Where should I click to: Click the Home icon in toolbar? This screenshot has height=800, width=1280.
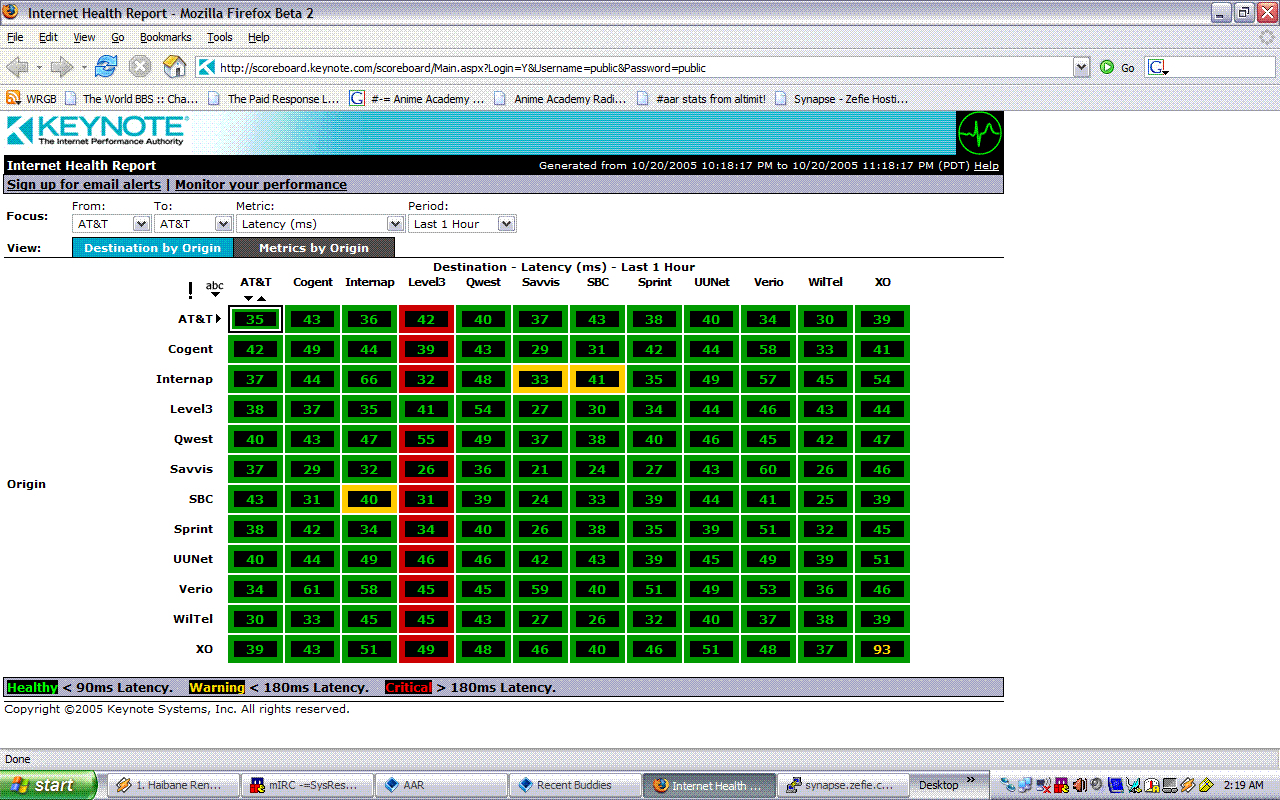coord(174,67)
